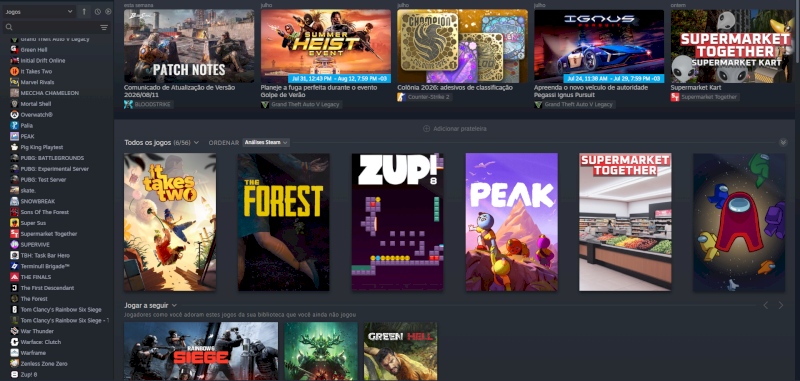Screen dimensions: 800x381
Task: Open the advanced filter lines icon in the search bar
Action: click(104, 27)
